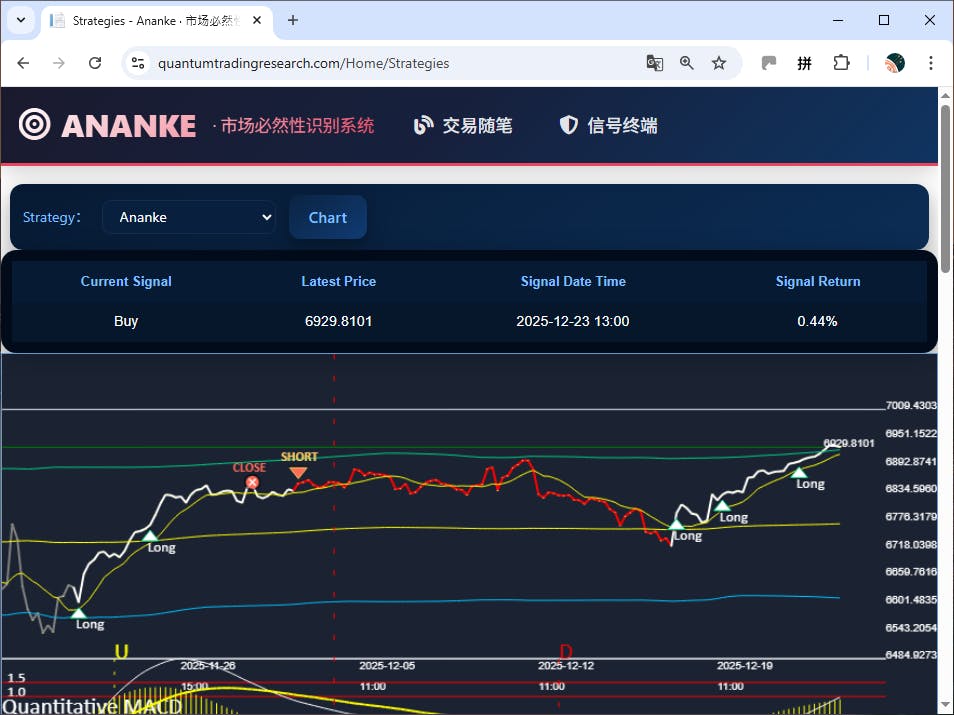Viewport: 954px width, 715px height.
Task: Click the 拼 input method extension icon
Action: [x=804, y=63]
